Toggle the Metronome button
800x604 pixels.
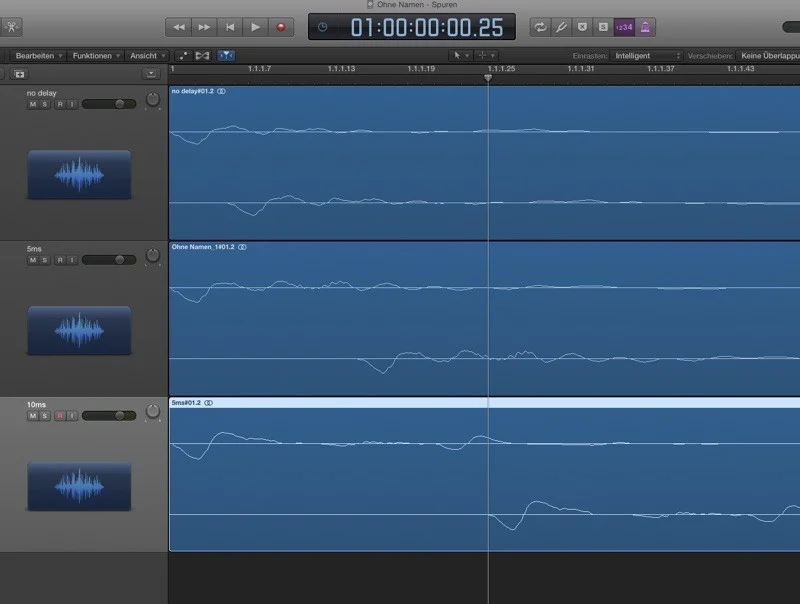[645, 27]
